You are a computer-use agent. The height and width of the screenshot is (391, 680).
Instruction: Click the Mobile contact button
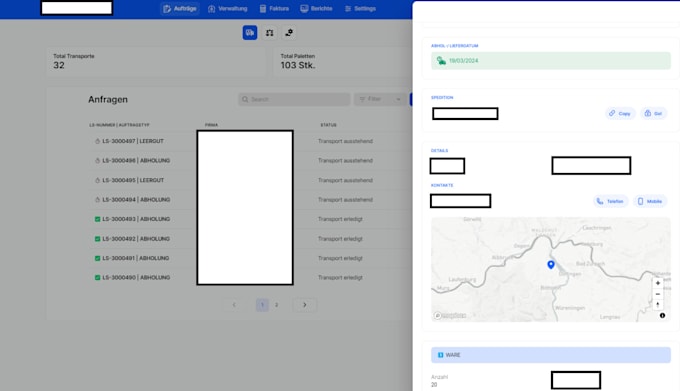click(x=650, y=201)
